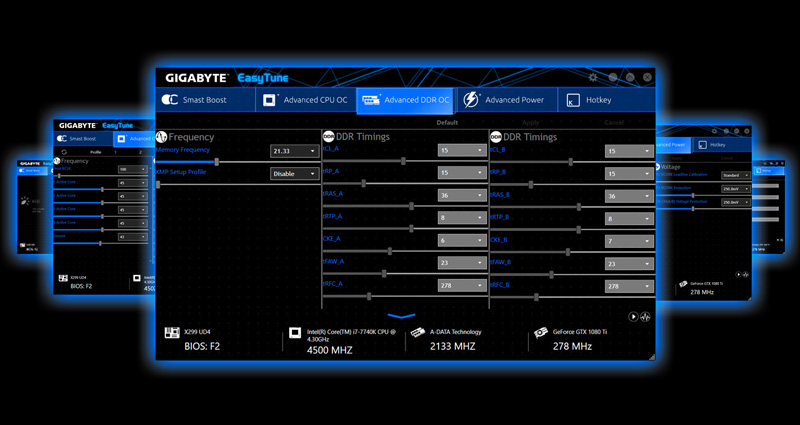Click the DDR badge icon beside the channel B DDR Timings heading
The width and height of the screenshot is (800, 425).
(x=496, y=136)
